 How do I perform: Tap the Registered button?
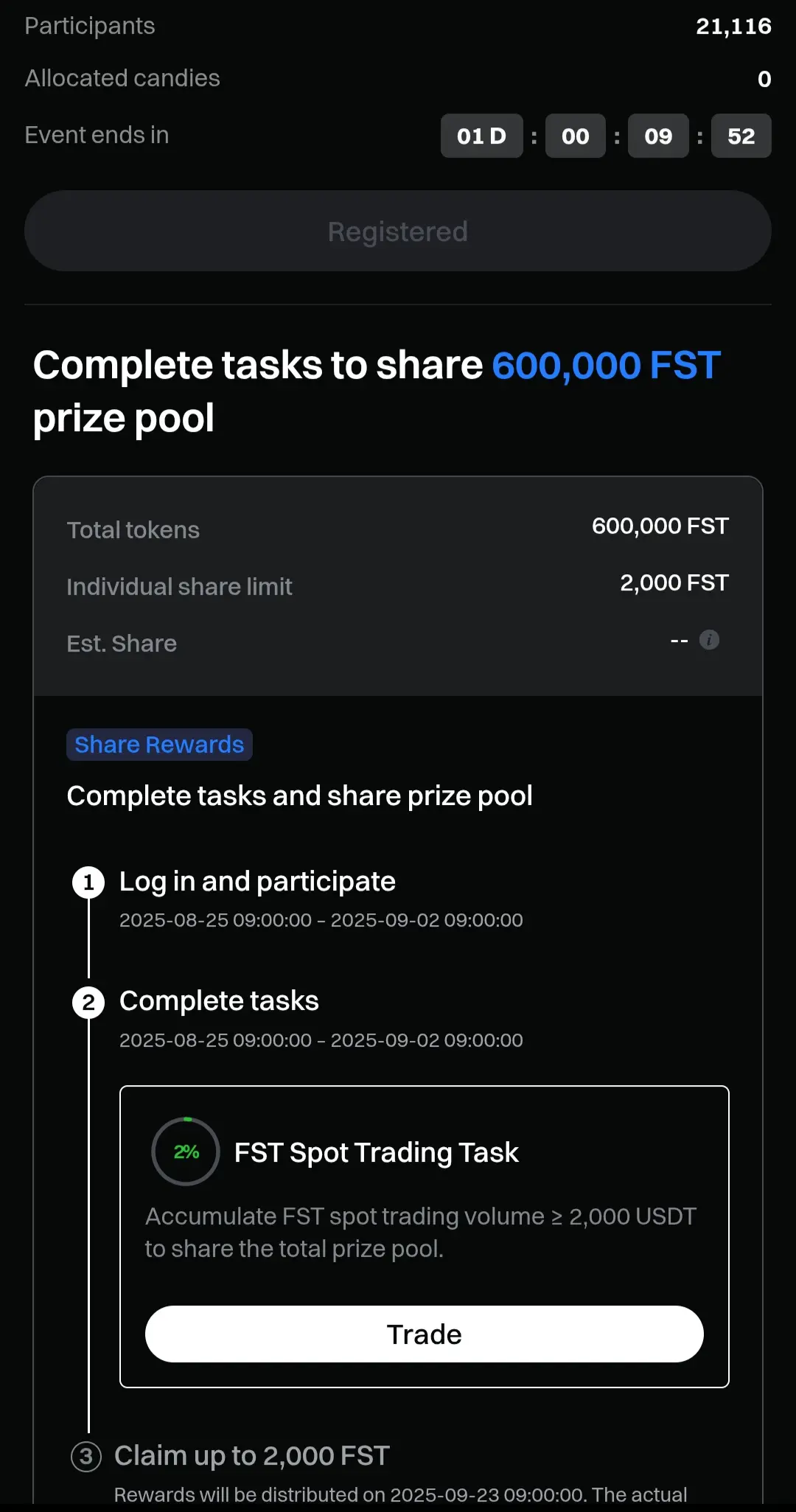click(x=398, y=231)
